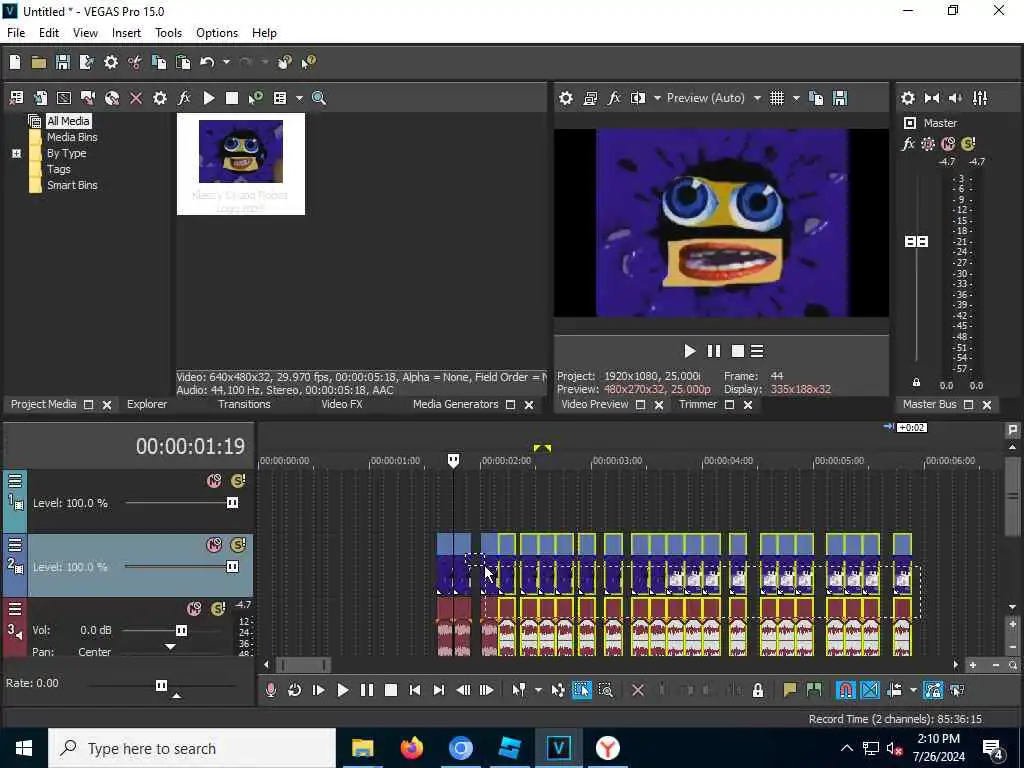Toggle Loop Playback in the transport bar
This screenshot has width=1024, height=768.
coord(295,690)
